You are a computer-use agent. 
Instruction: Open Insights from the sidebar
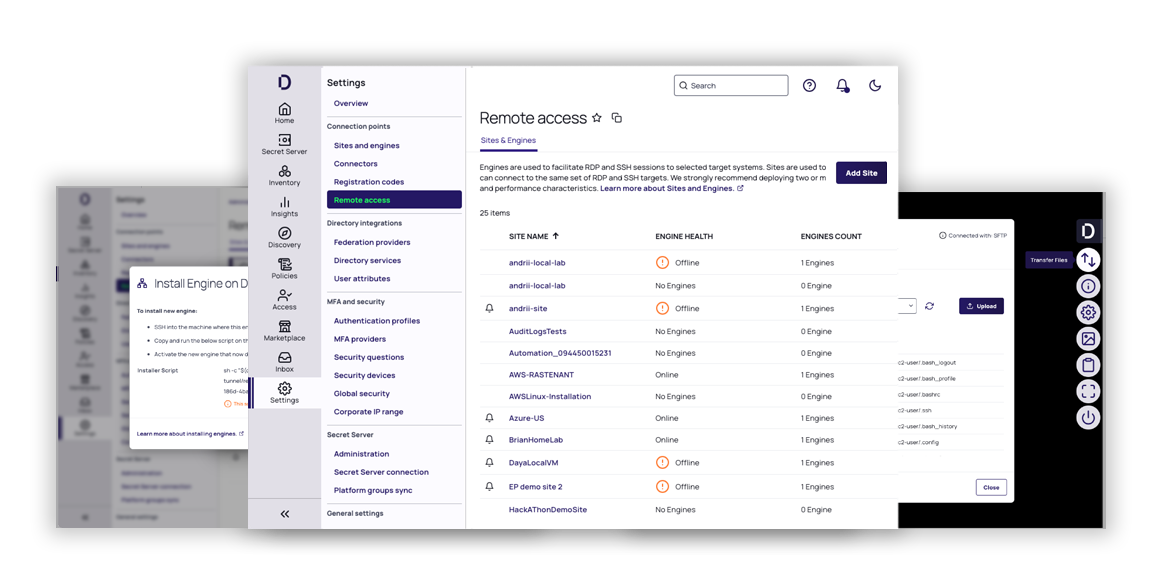point(284,207)
